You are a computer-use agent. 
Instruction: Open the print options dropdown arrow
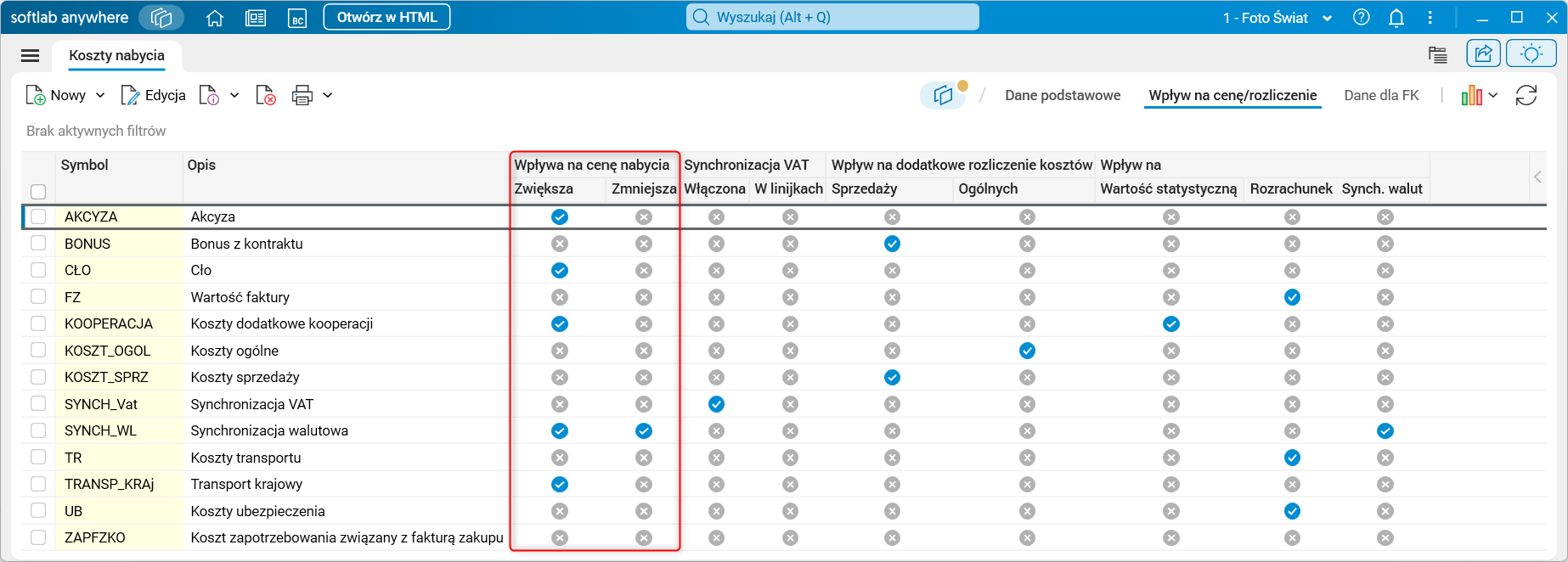coord(328,95)
